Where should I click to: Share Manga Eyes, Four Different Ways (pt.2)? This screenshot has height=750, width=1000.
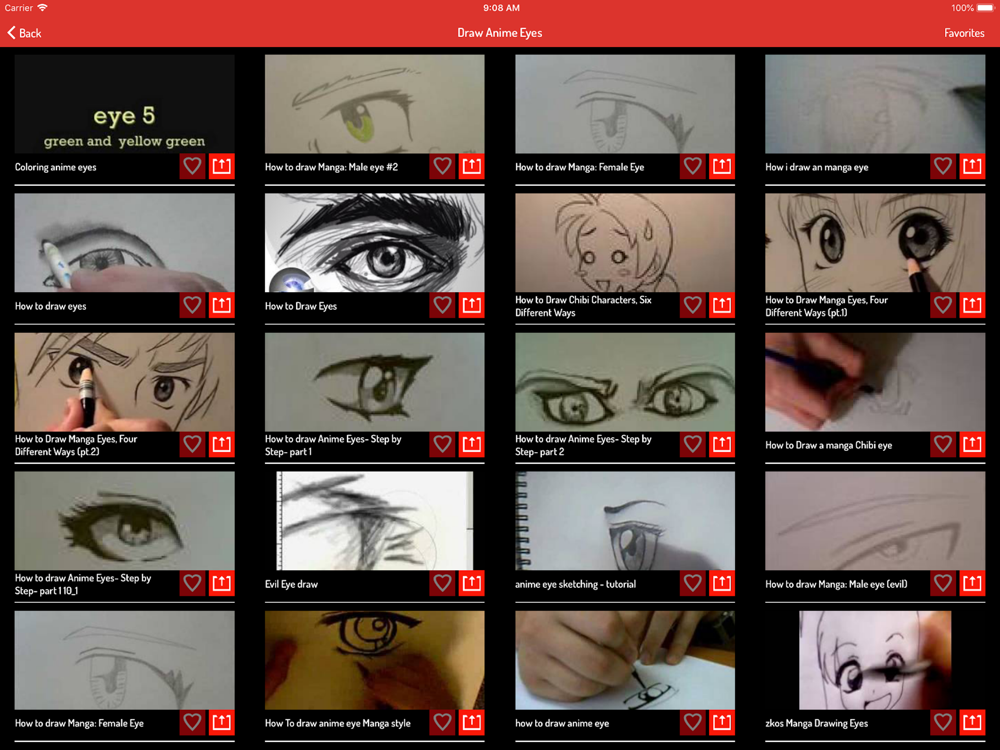(x=221, y=445)
